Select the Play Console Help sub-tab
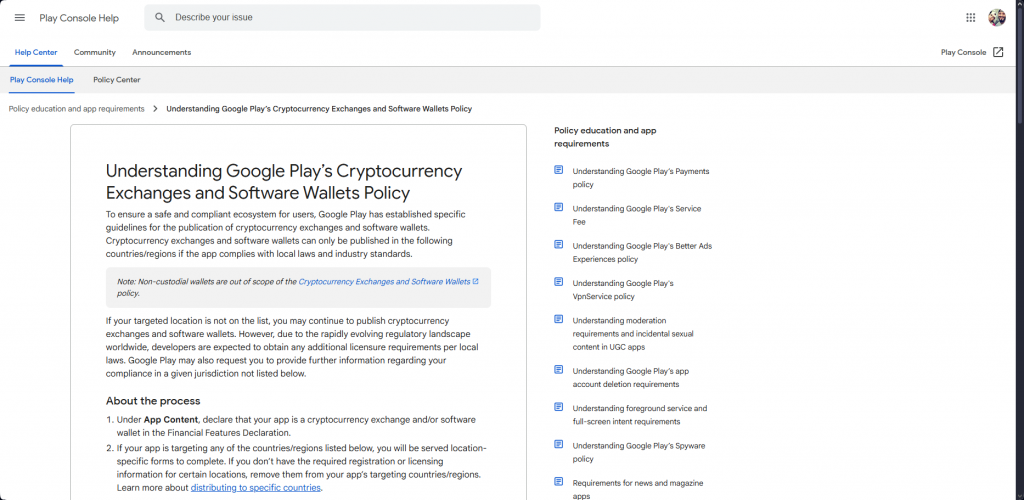The width and height of the screenshot is (1024, 500). tap(42, 80)
